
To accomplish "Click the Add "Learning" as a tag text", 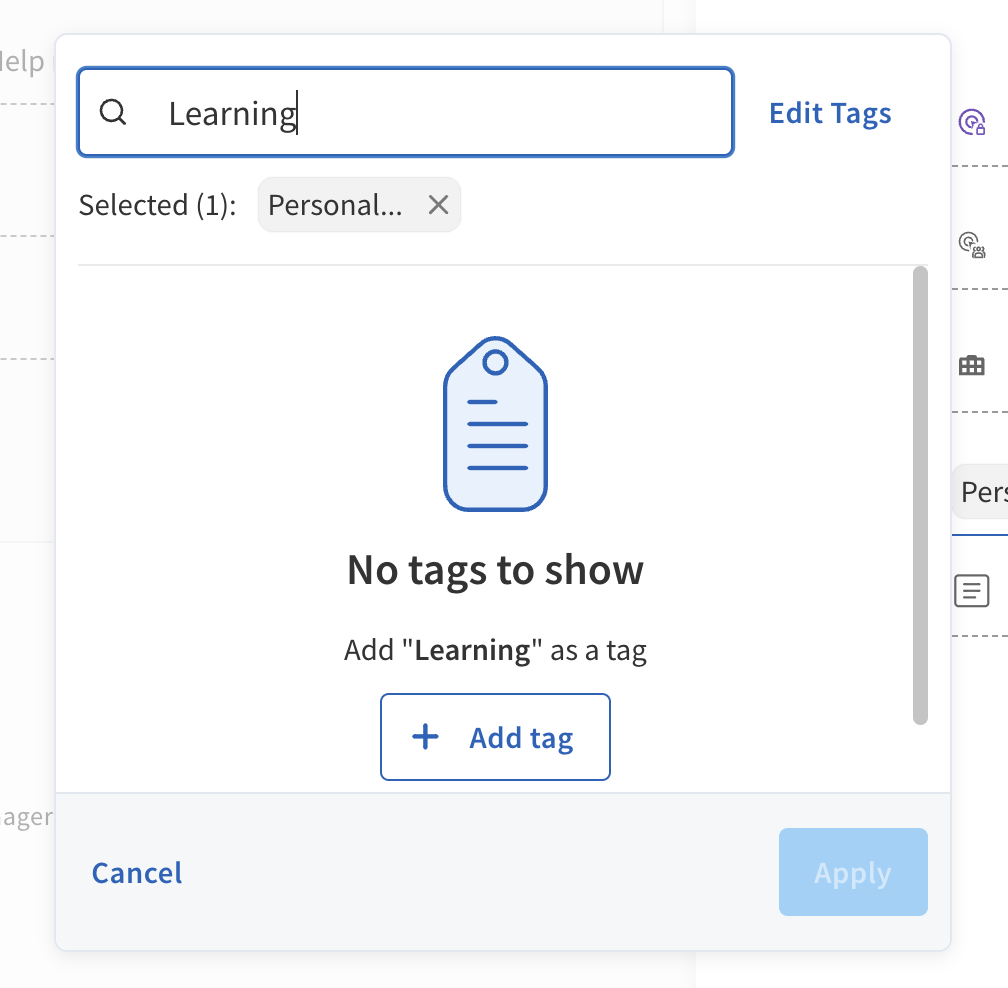I will (x=495, y=651).
